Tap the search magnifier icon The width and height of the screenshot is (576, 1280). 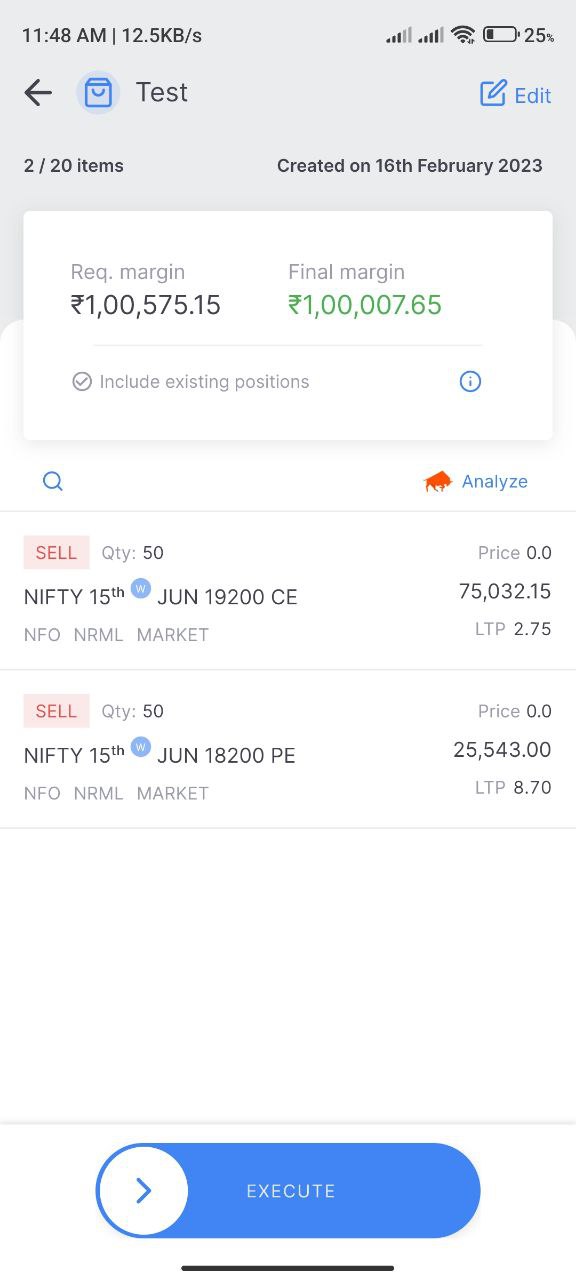(53, 481)
